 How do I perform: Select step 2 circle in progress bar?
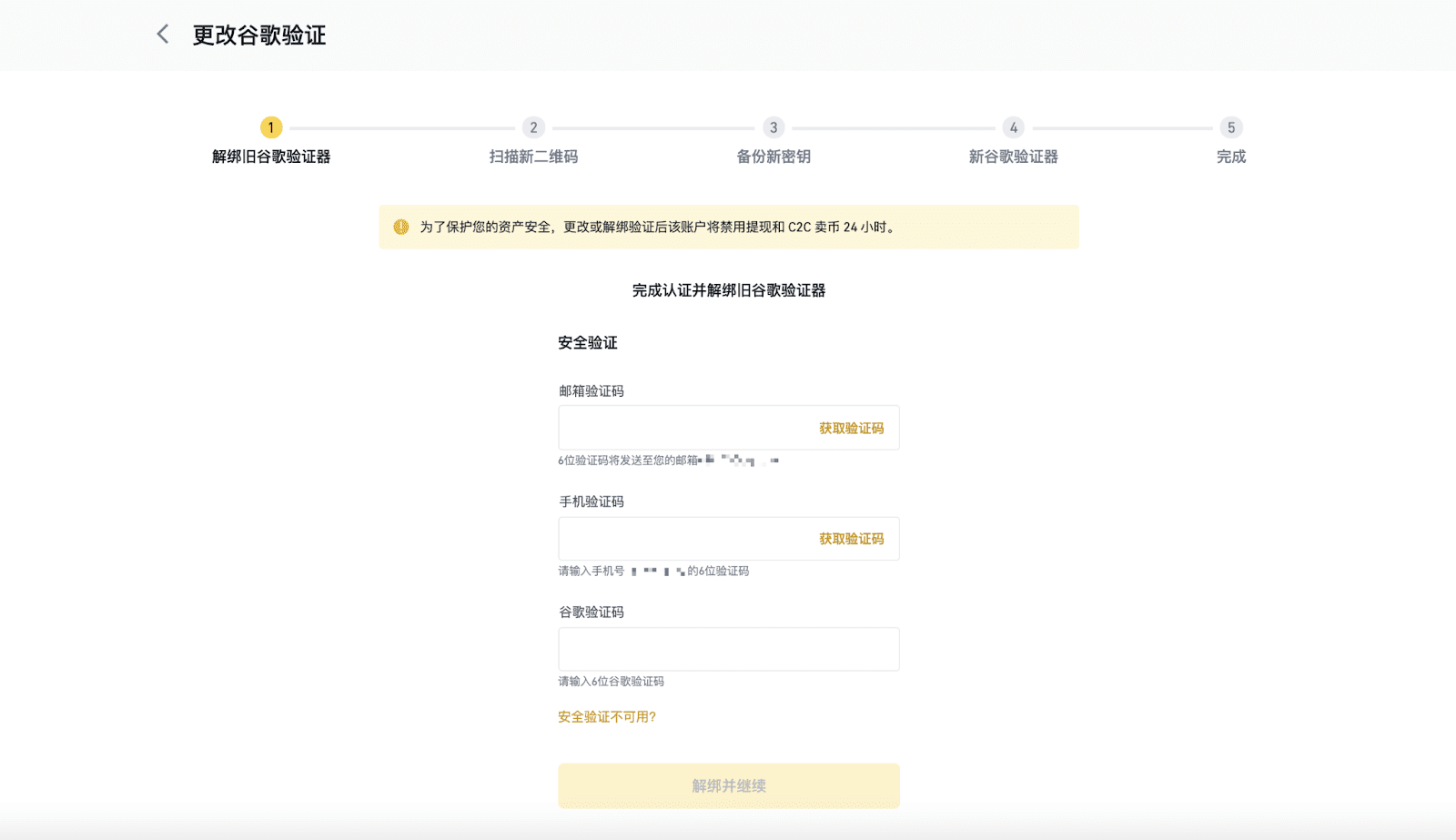[533, 127]
